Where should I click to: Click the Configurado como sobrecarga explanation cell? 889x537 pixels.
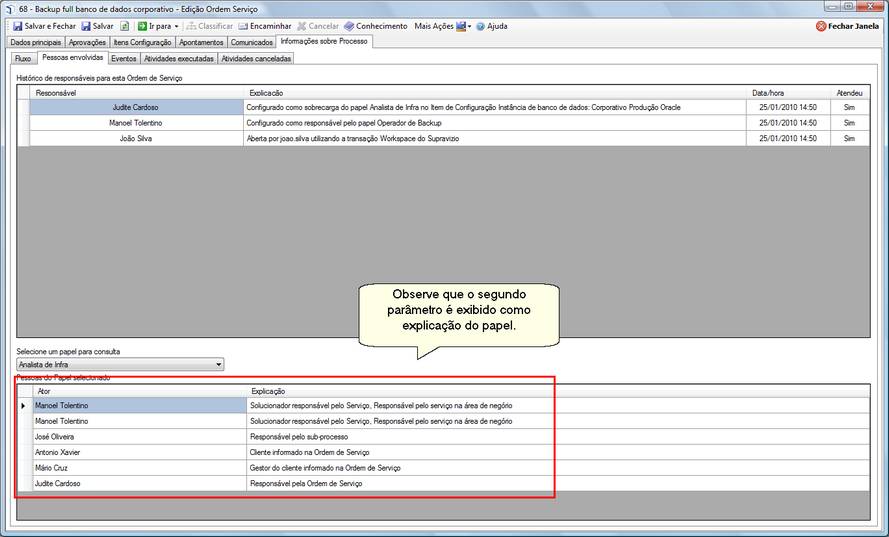pyautogui.click(x=495, y=107)
